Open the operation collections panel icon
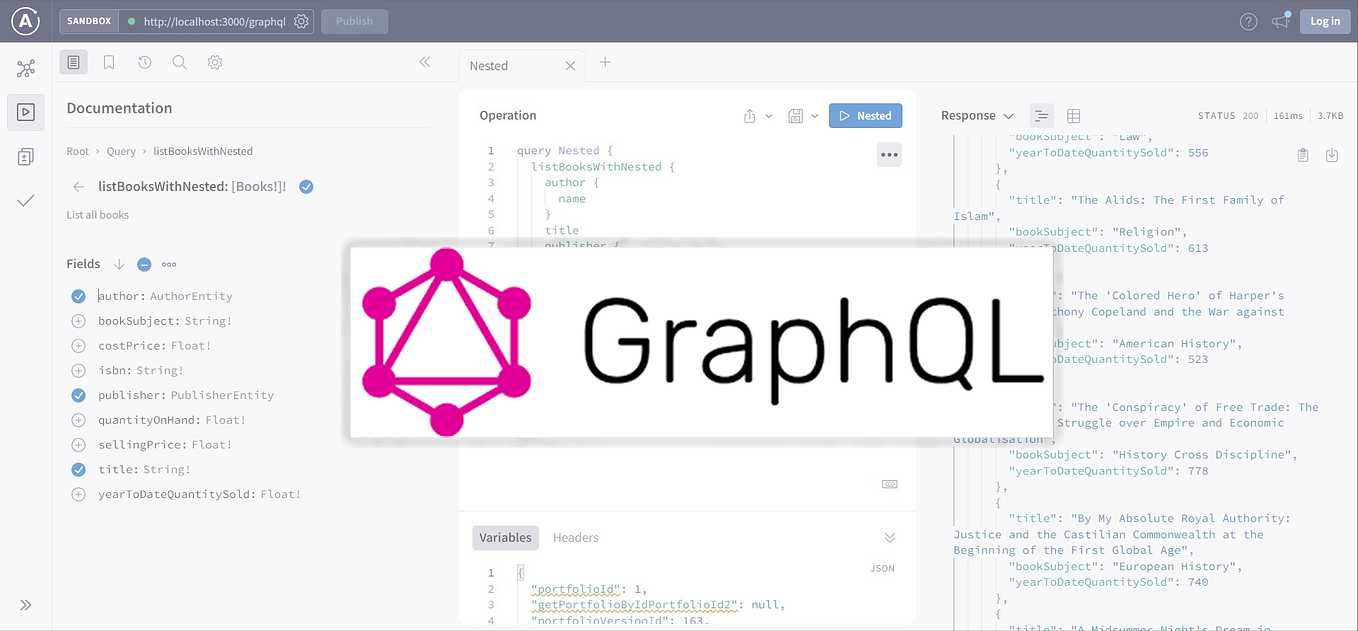Viewport: 1358px width, 631px height. pyautogui.click(x=26, y=156)
